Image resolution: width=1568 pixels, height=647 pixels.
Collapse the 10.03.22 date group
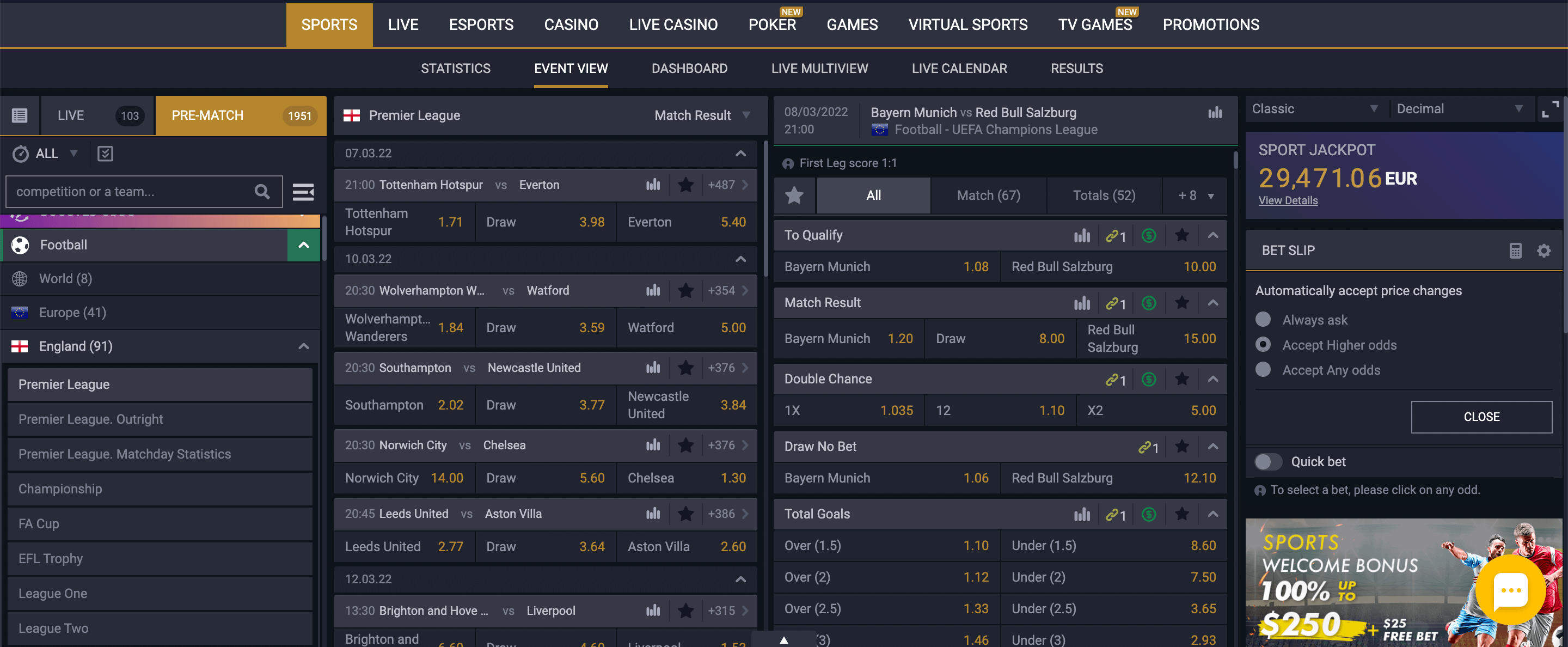click(740, 259)
